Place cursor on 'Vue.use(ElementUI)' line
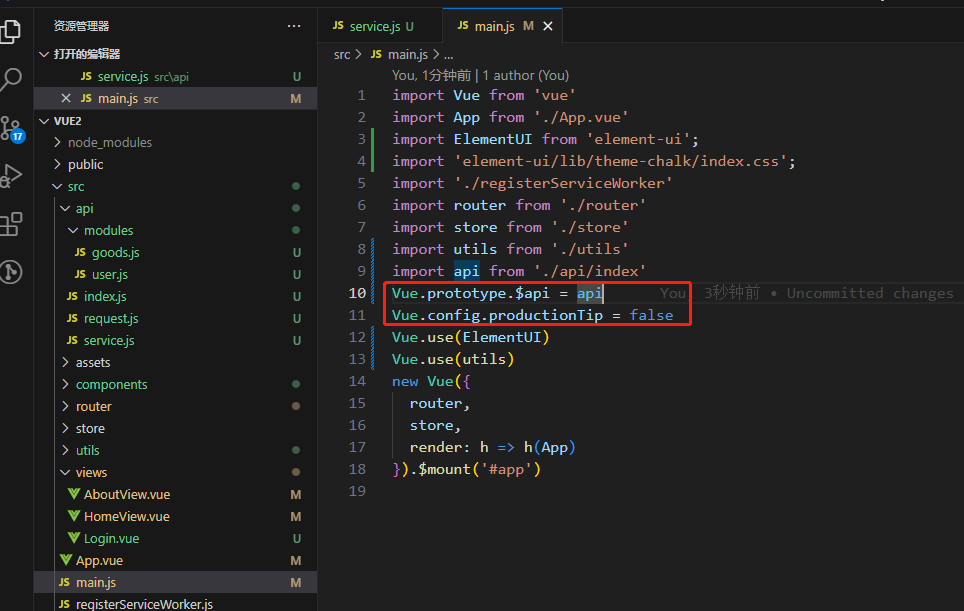The height and width of the screenshot is (611, 964). (470, 337)
